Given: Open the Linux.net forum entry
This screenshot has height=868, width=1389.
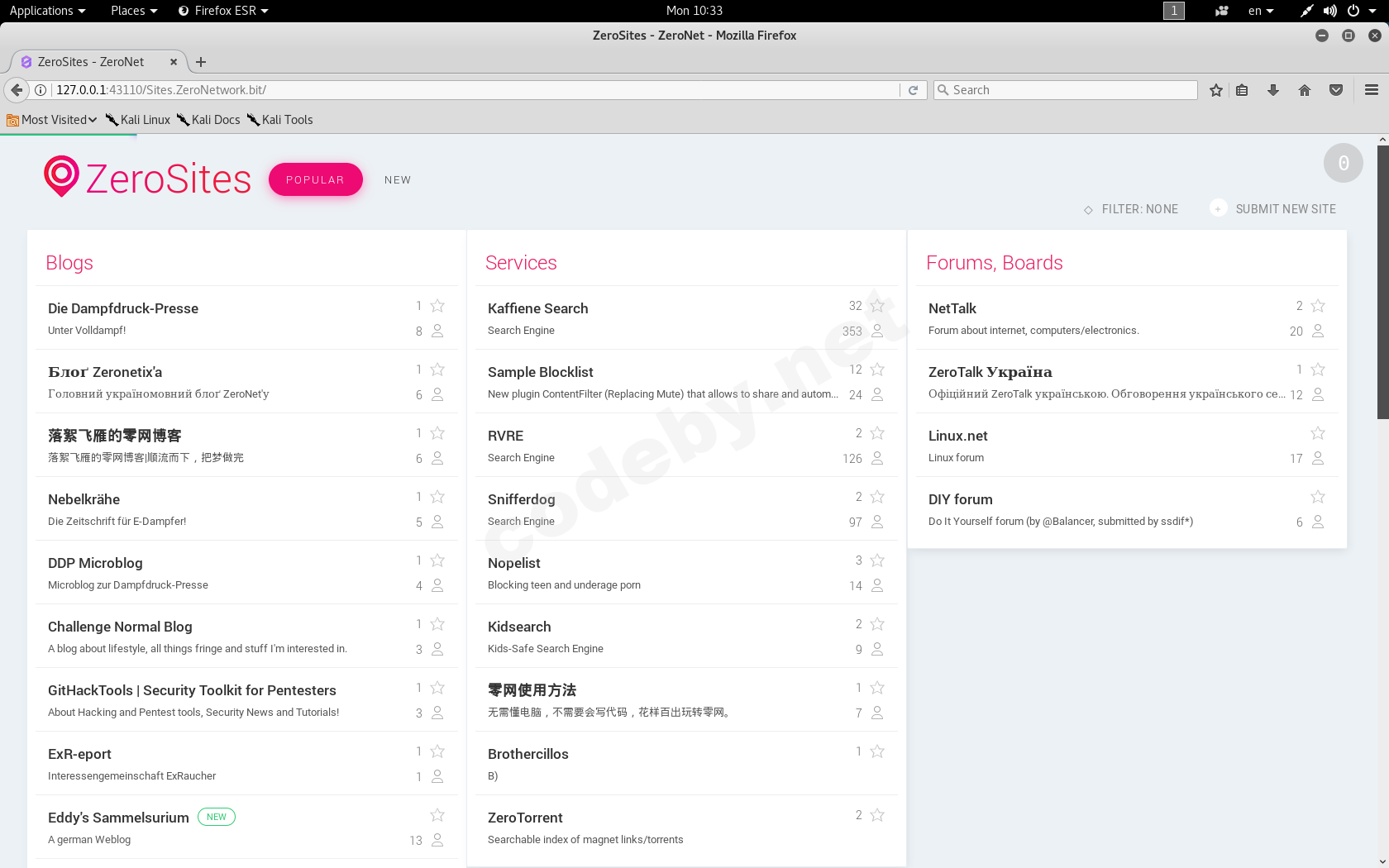Looking at the screenshot, I should coord(958,436).
